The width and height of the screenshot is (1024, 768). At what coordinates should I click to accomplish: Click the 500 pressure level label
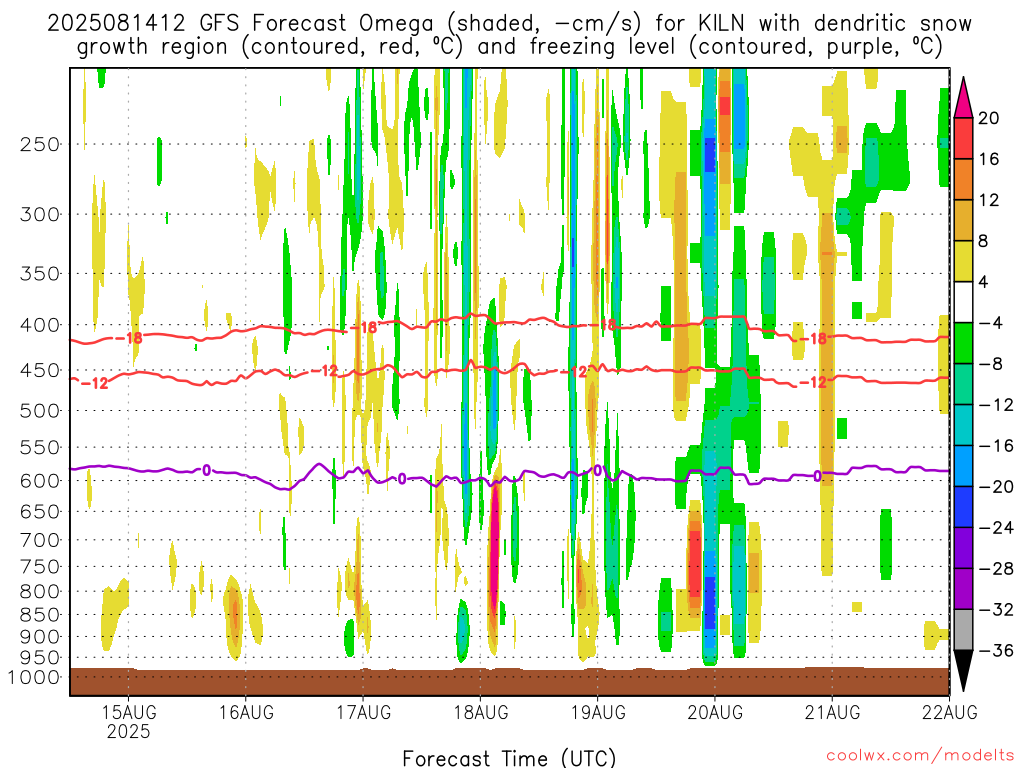40,411
